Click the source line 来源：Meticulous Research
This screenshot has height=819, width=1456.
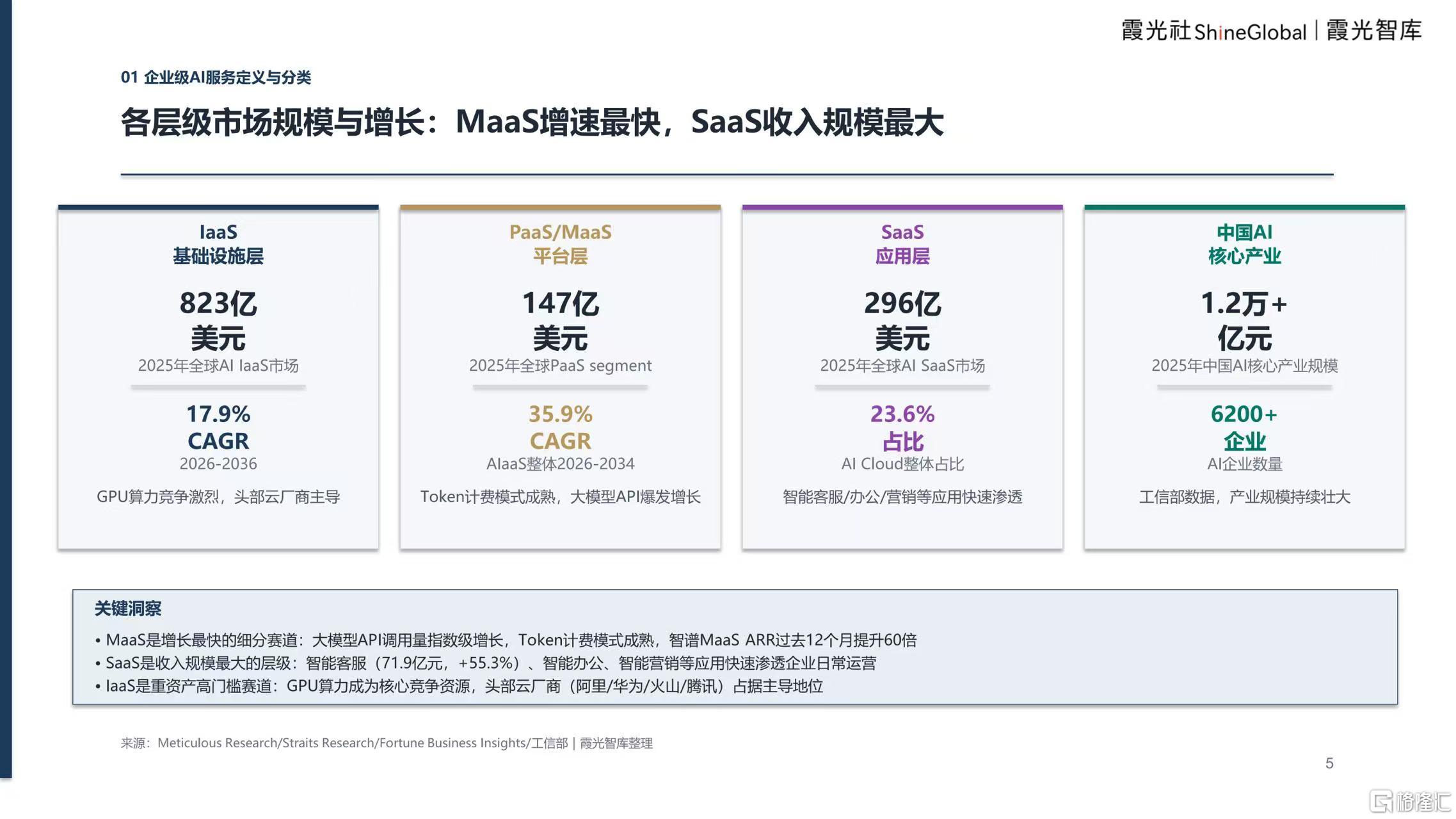[387, 743]
